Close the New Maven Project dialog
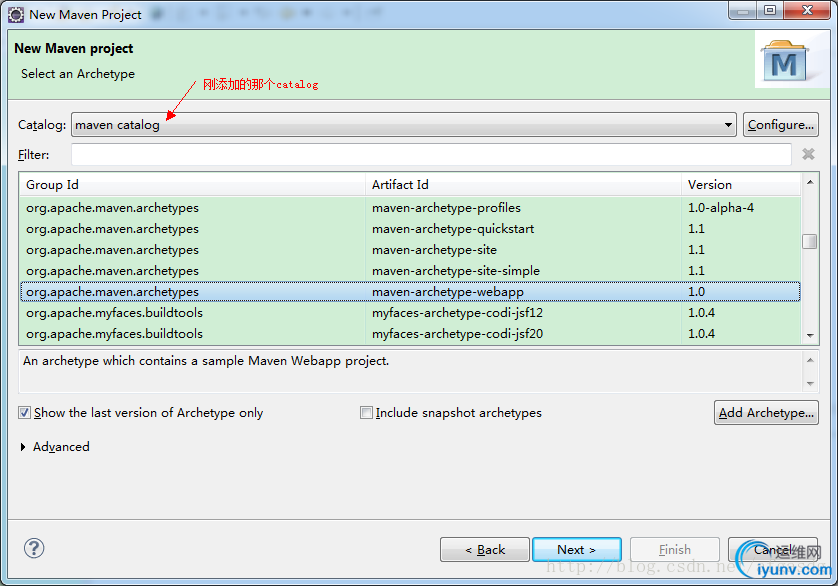This screenshot has width=838, height=586. (x=808, y=10)
